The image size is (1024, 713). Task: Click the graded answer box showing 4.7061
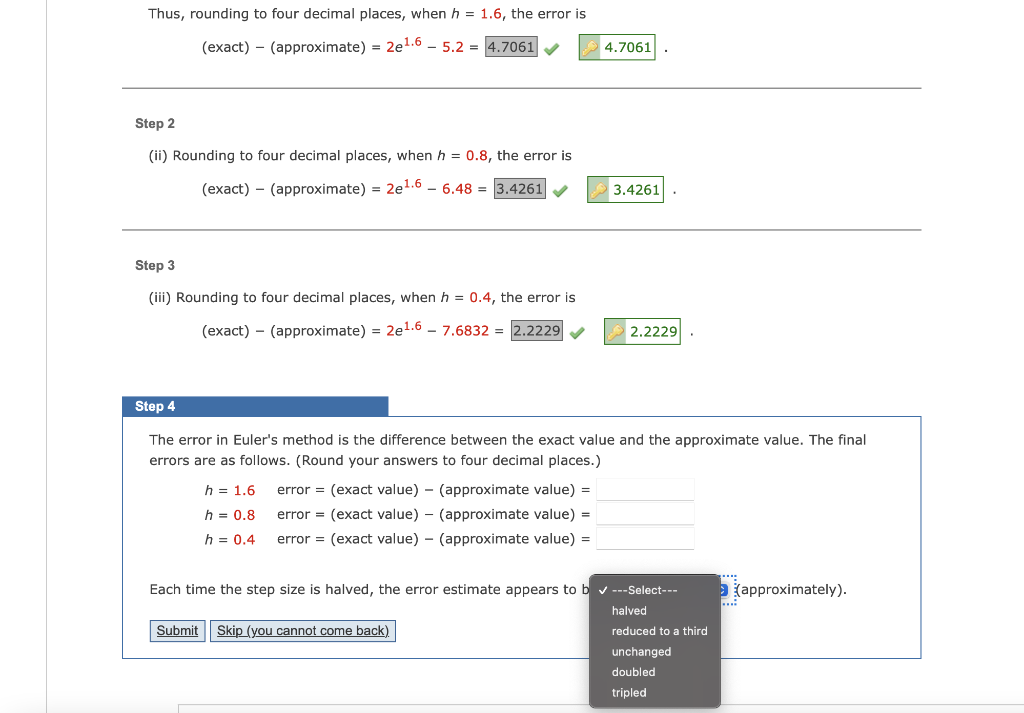[511, 46]
